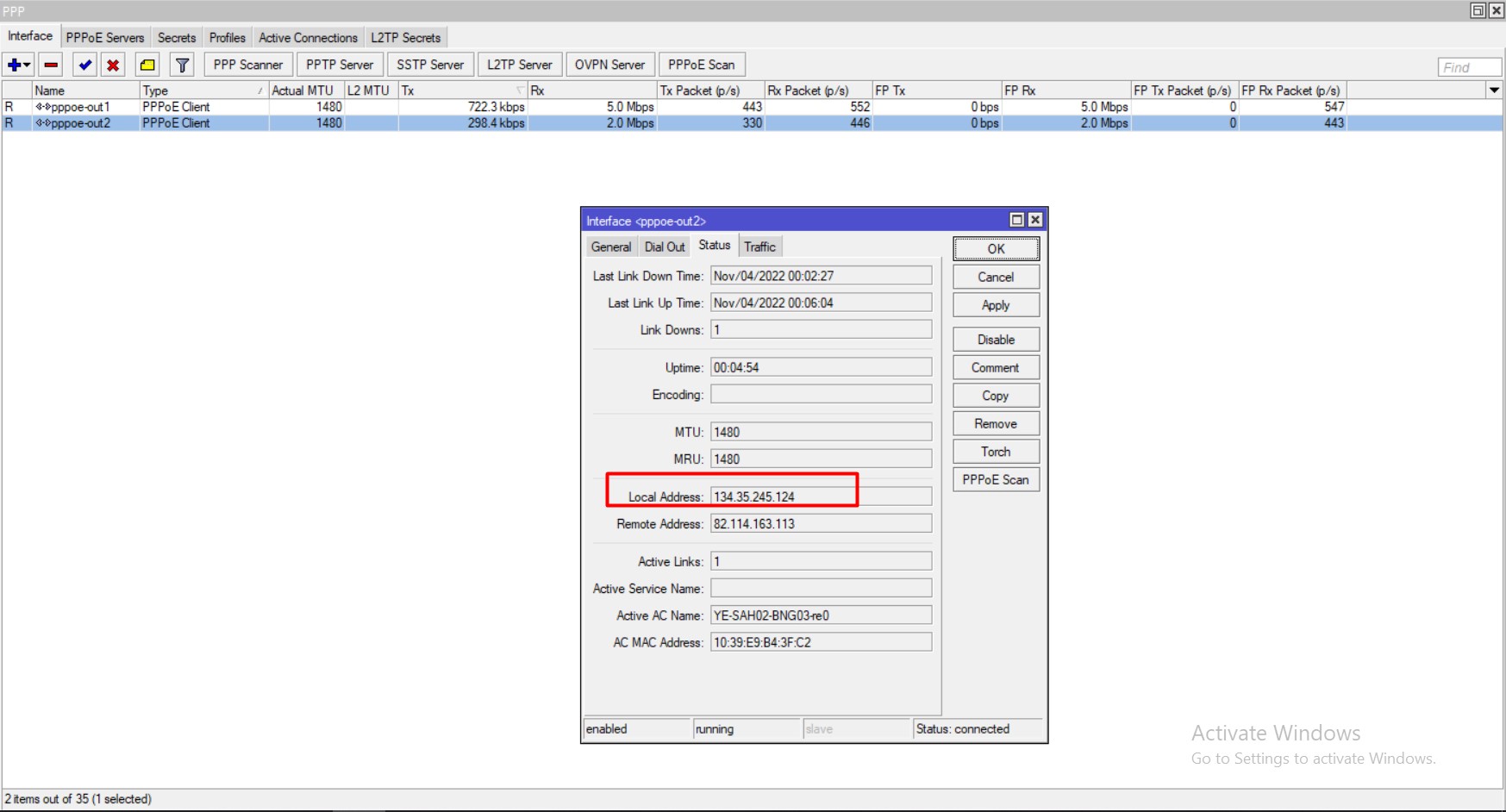The width and height of the screenshot is (1506, 812).
Task: Close the pppoe-out2 dialog window
Action: [1035, 220]
